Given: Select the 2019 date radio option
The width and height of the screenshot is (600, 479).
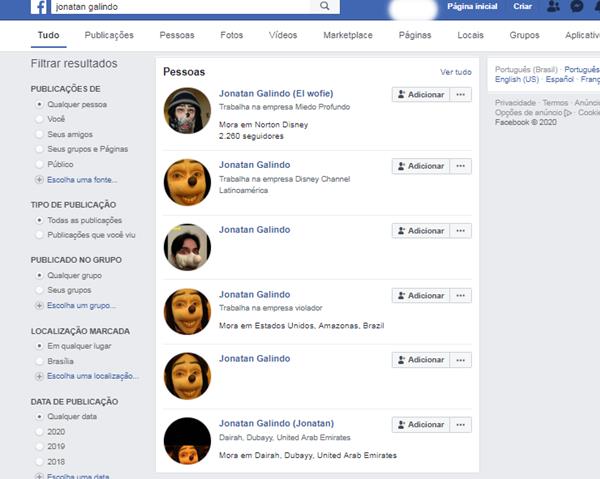Looking at the screenshot, I should click(39, 446).
